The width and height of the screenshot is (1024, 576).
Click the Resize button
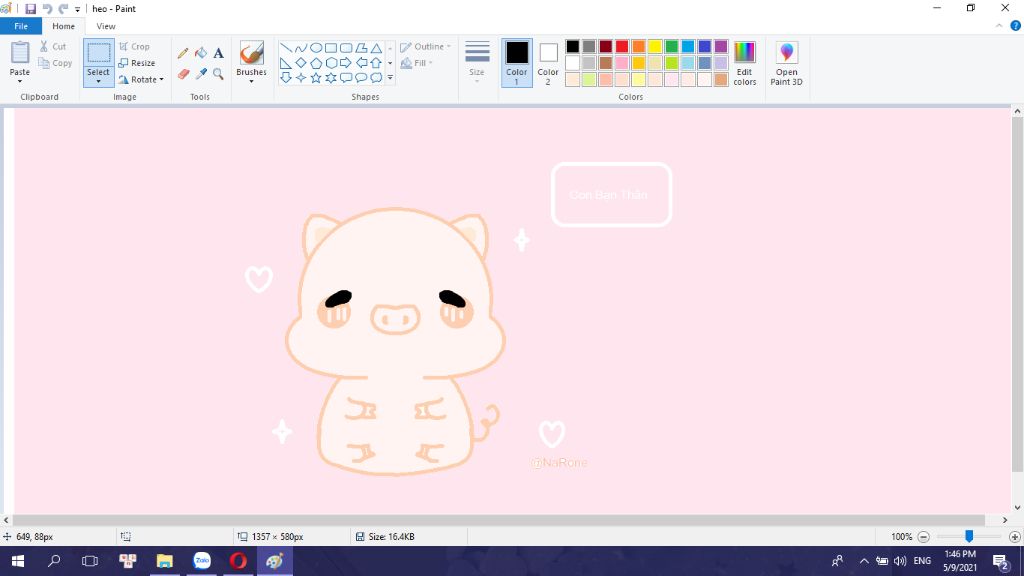[x=137, y=63]
